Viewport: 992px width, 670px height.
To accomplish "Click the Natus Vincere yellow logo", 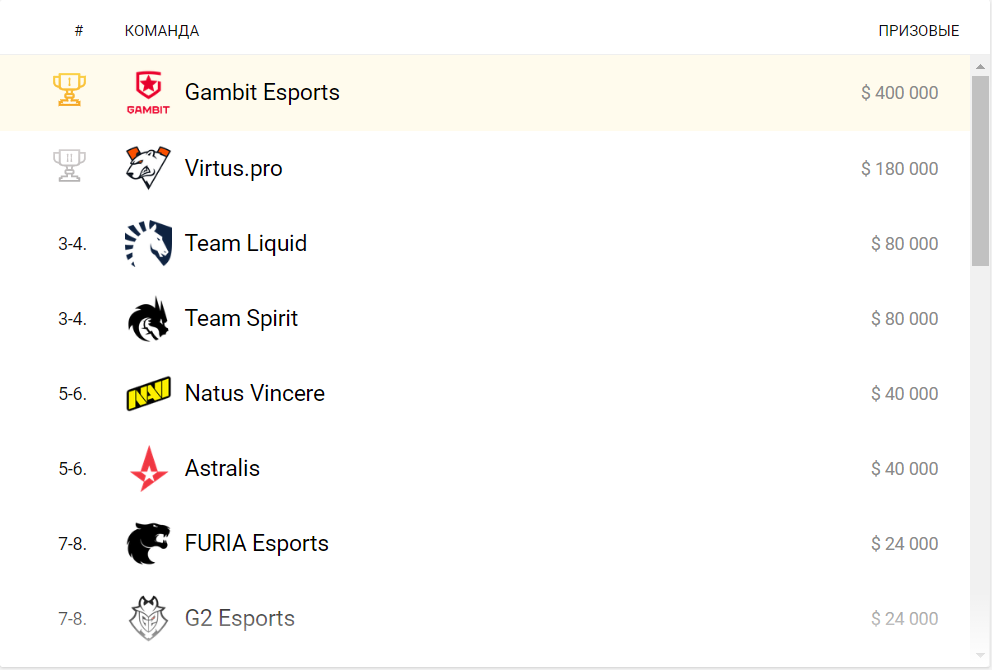I will 148,394.
